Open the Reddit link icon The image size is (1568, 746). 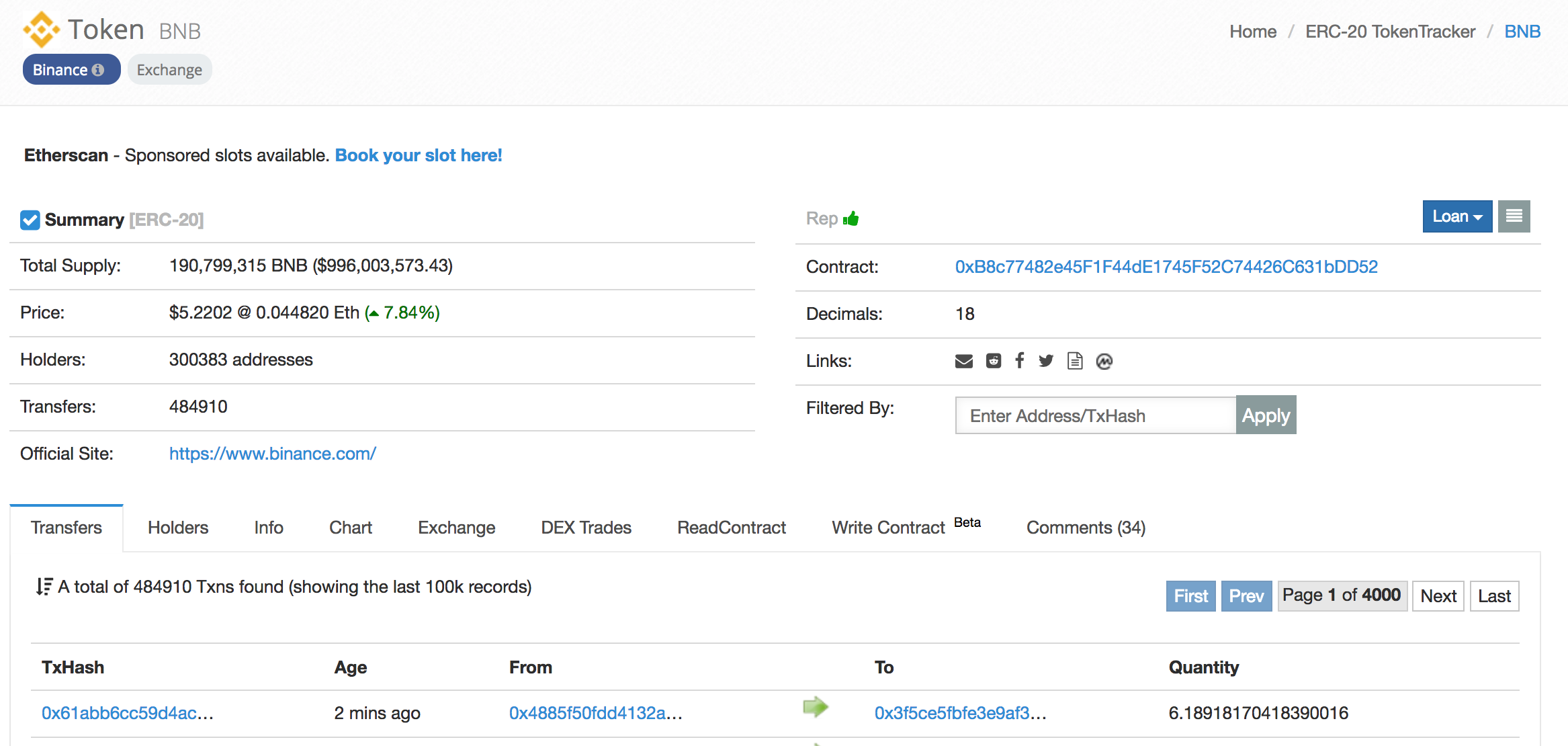[993, 361]
